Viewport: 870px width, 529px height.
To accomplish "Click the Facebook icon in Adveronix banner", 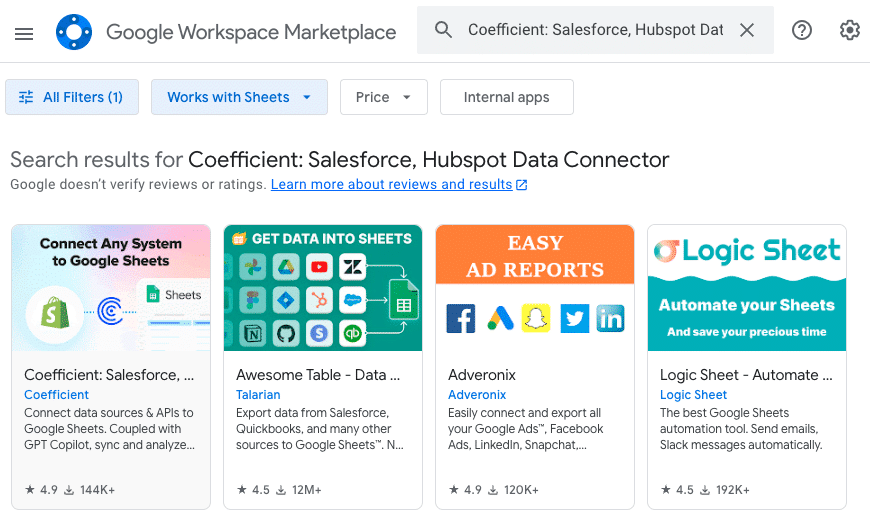I will (461, 319).
